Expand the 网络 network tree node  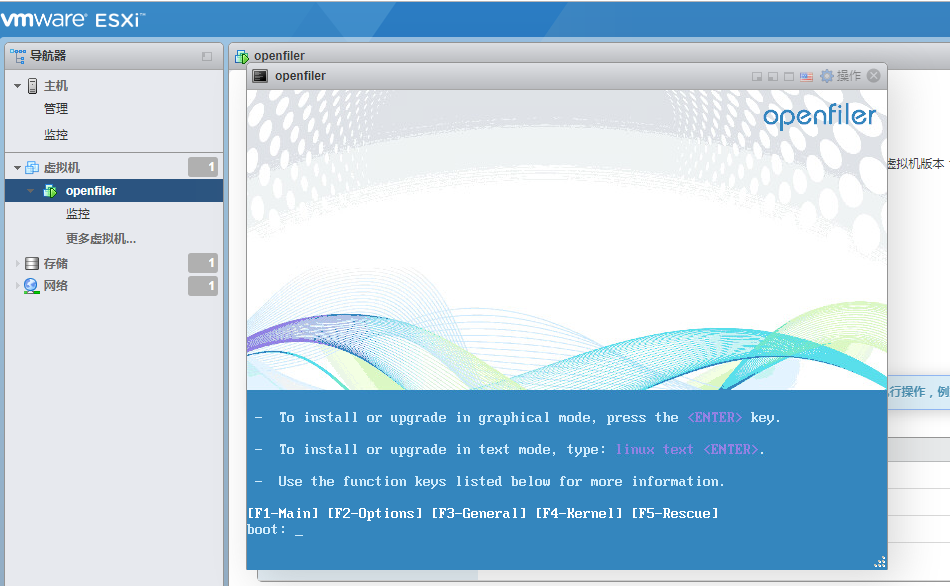pyautogui.click(x=17, y=286)
